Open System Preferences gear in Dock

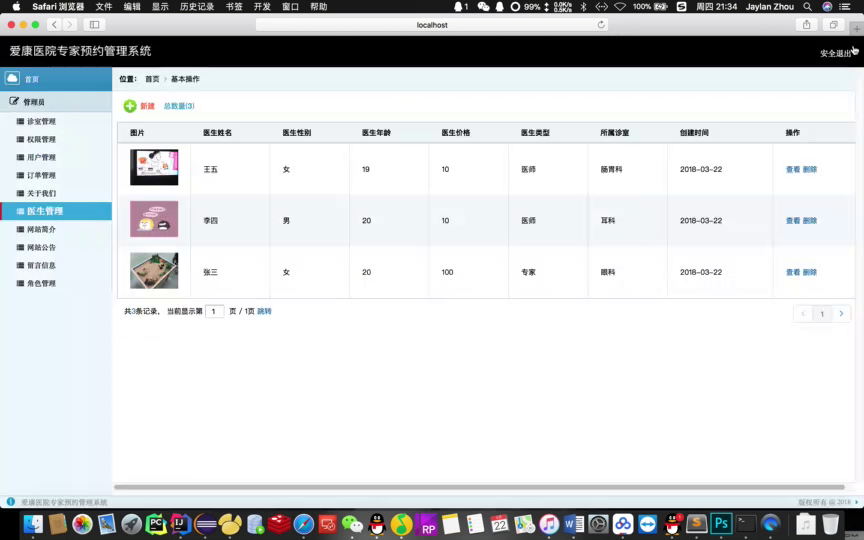[598, 524]
